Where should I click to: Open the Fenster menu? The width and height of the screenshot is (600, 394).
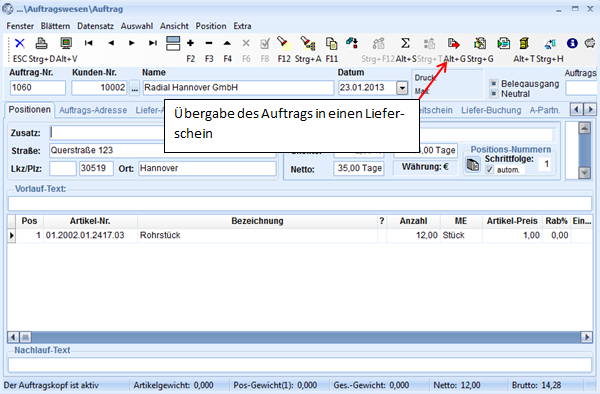20,26
